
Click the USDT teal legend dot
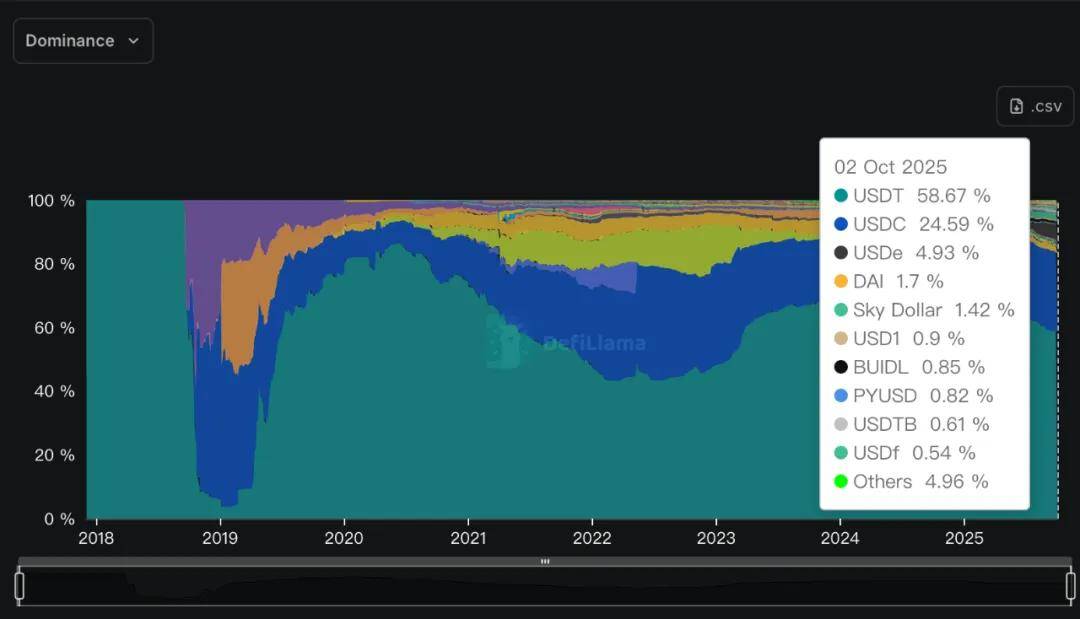841,196
